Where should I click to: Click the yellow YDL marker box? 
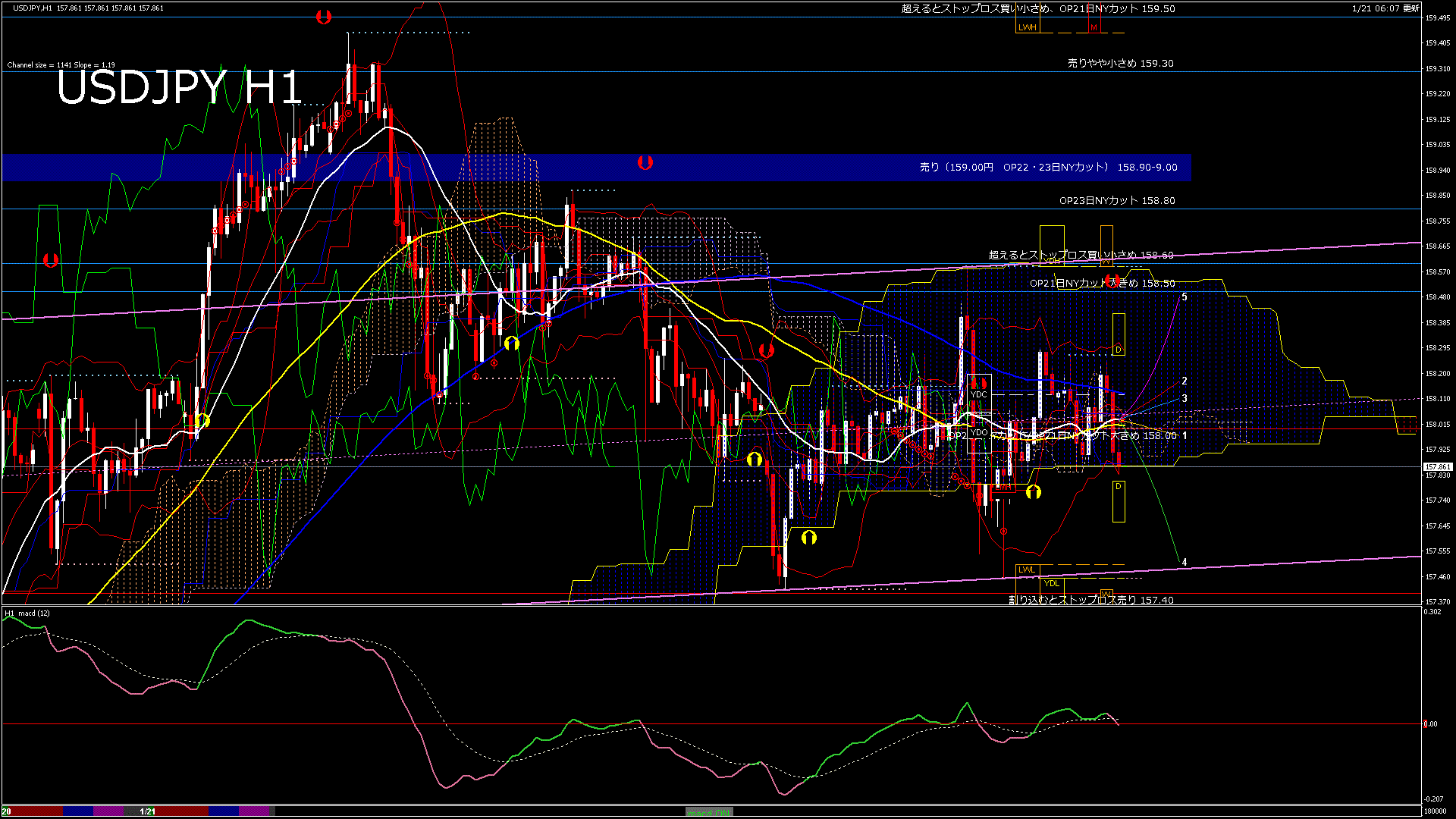(1052, 583)
